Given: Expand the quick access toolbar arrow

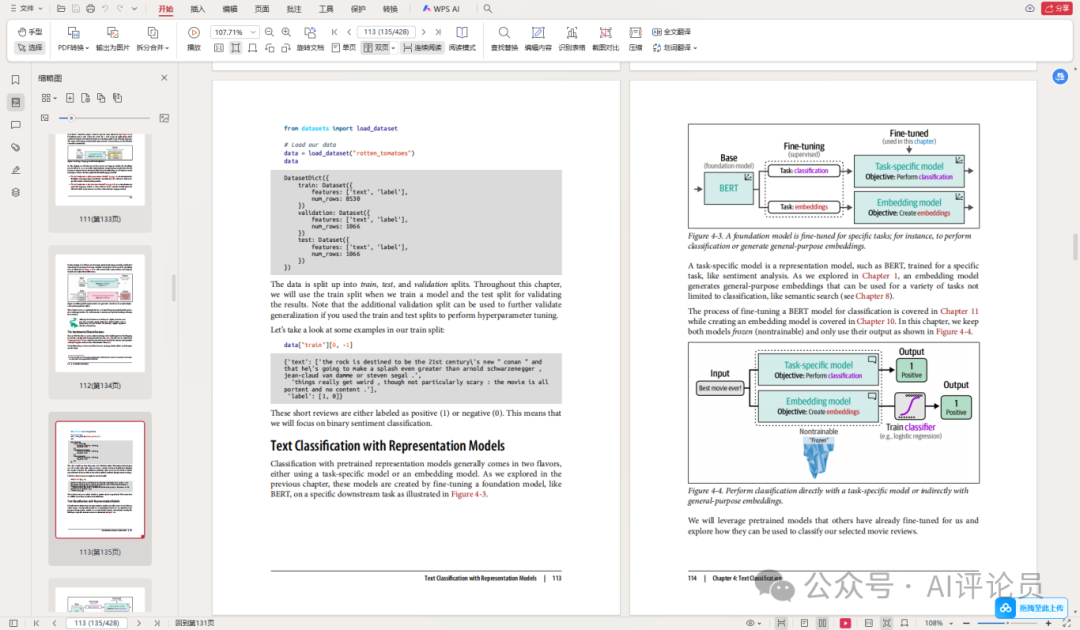Looking at the screenshot, I should (x=134, y=8).
